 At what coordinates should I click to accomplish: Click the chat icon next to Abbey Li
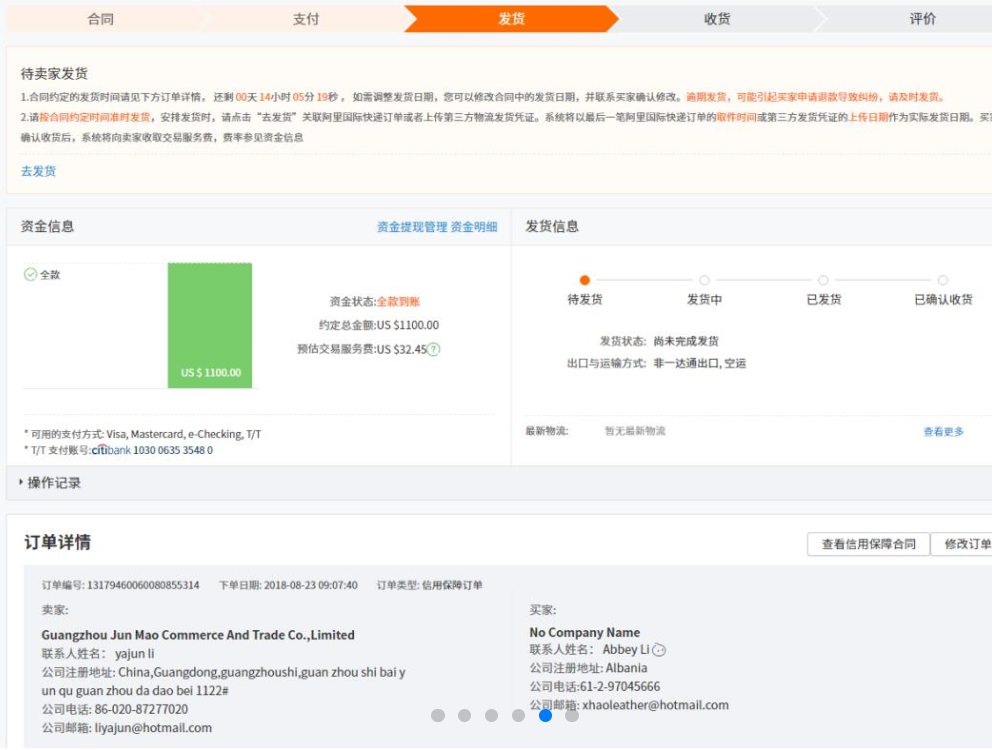659,650
